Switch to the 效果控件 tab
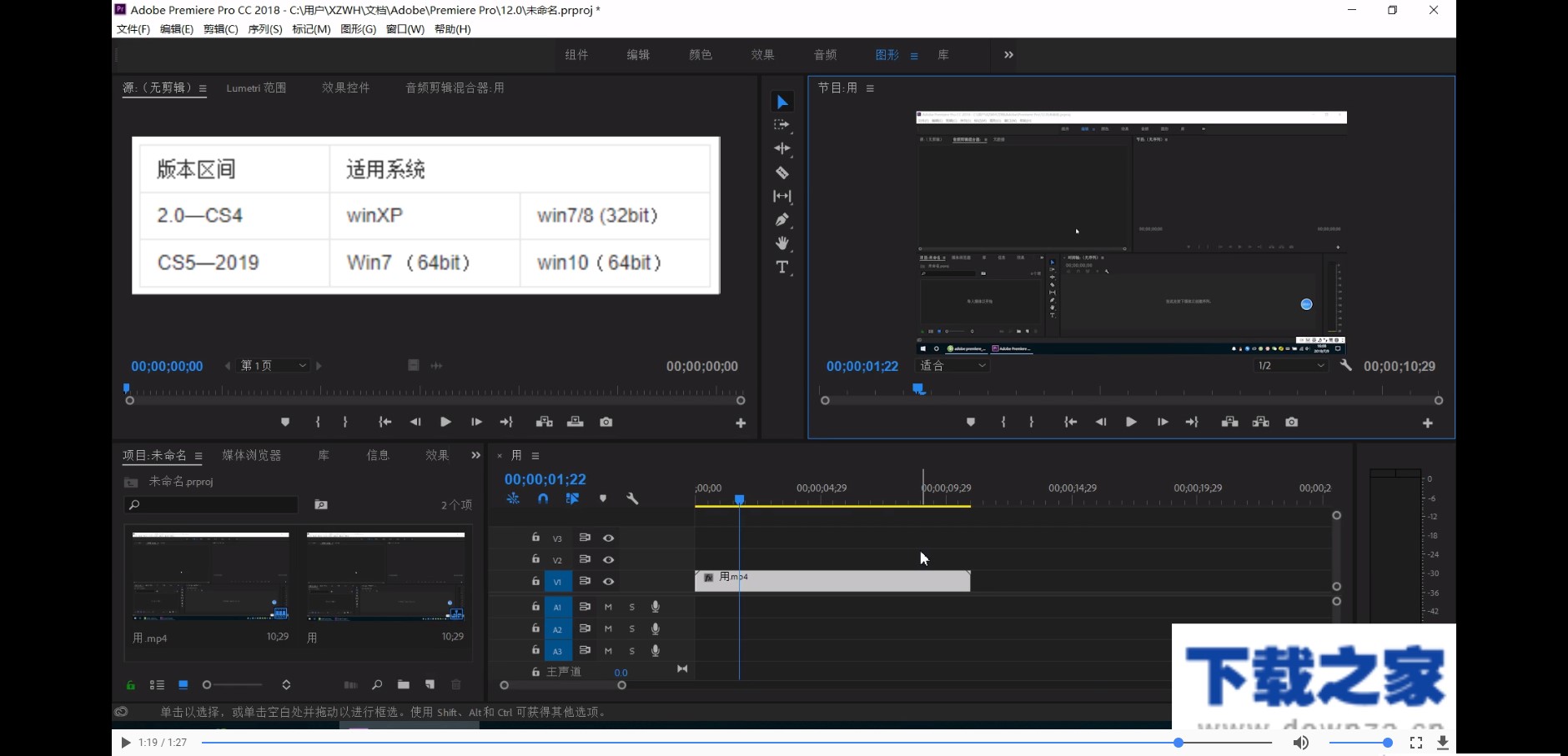 click(345, 88)
